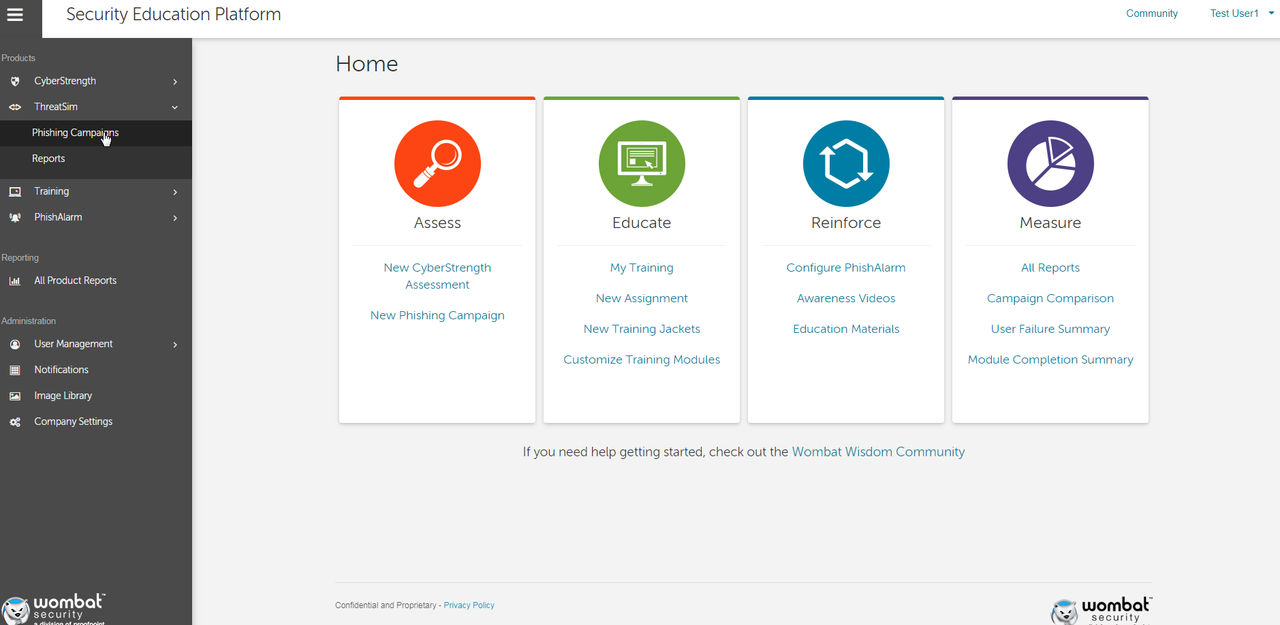The height and width of the screenshot is (625, 1280).
Task: Open the Test User1 dropdown arrow
Action: tap(1271, 13)
